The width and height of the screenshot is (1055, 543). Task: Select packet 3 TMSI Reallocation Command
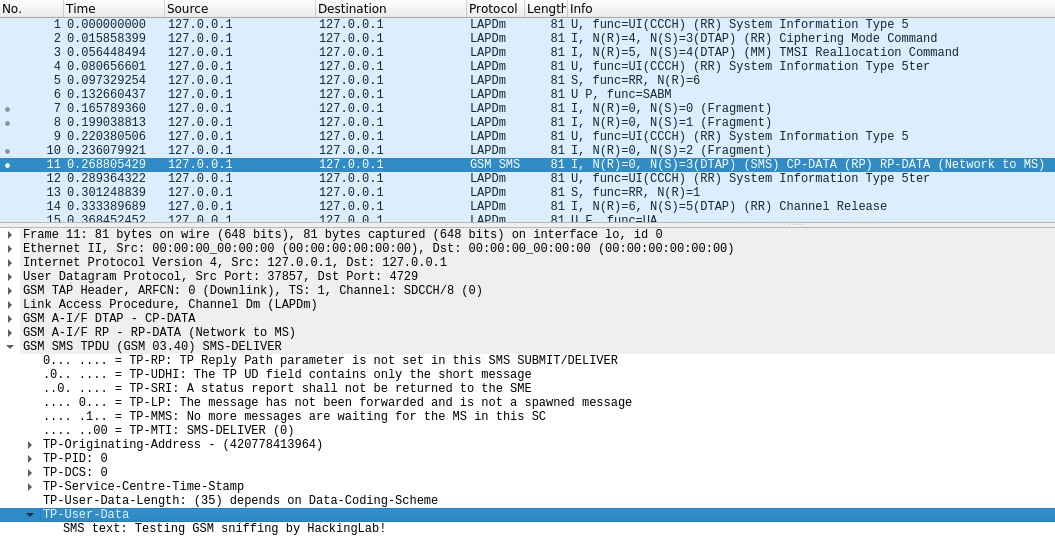528,52
